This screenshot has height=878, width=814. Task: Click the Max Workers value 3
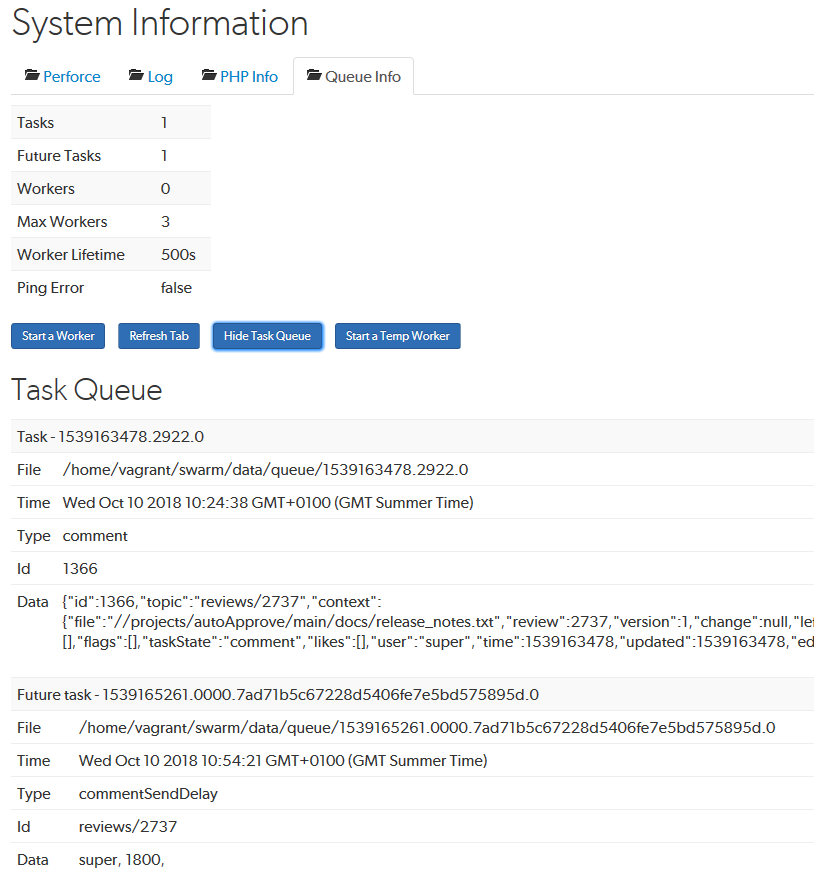[x=165, y=222]
